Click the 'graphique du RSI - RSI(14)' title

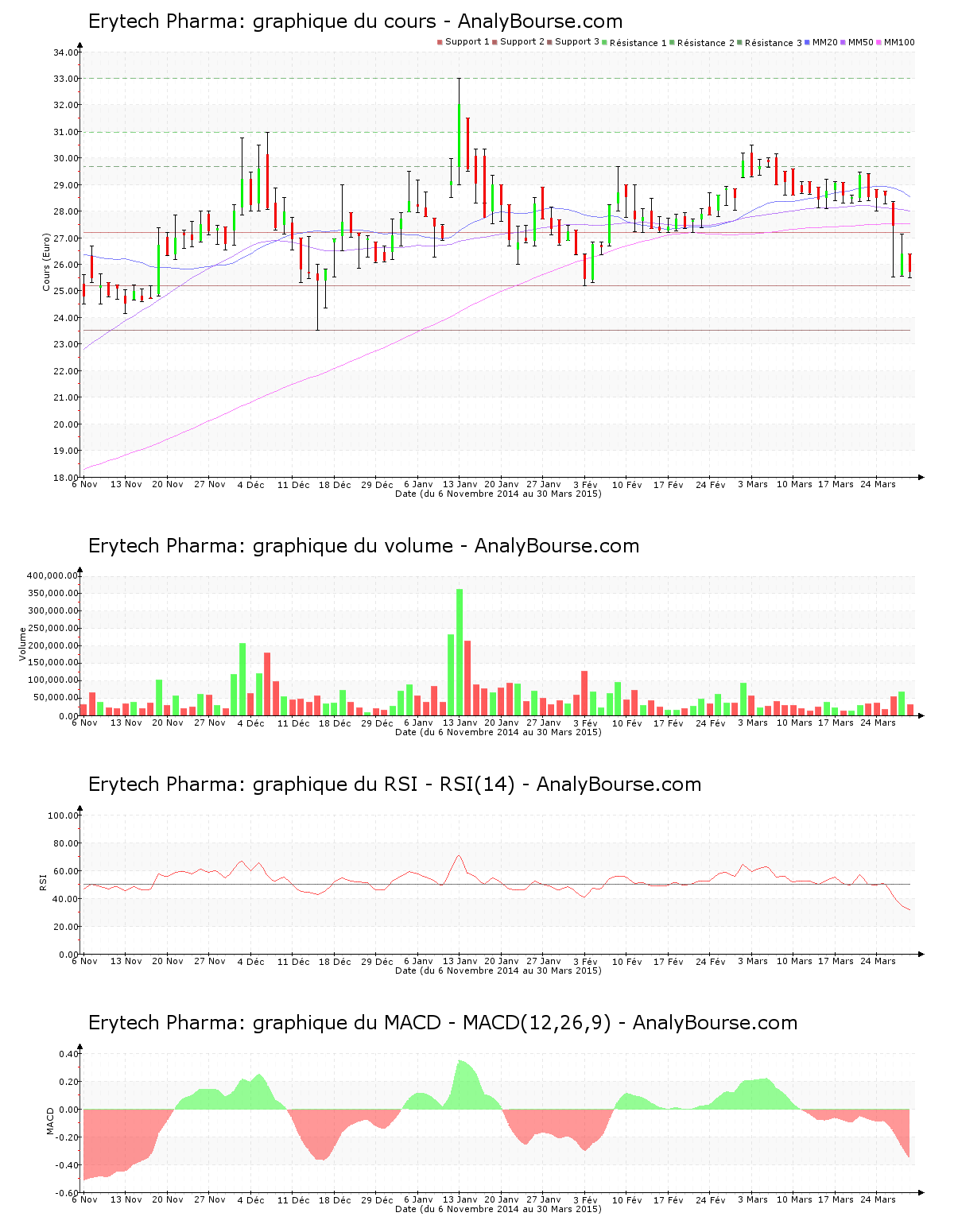click(x=395, y=785)
